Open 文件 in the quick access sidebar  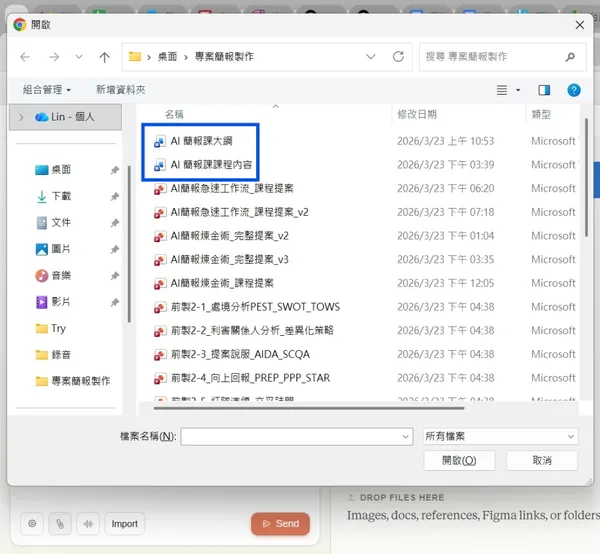click(61, 223)
